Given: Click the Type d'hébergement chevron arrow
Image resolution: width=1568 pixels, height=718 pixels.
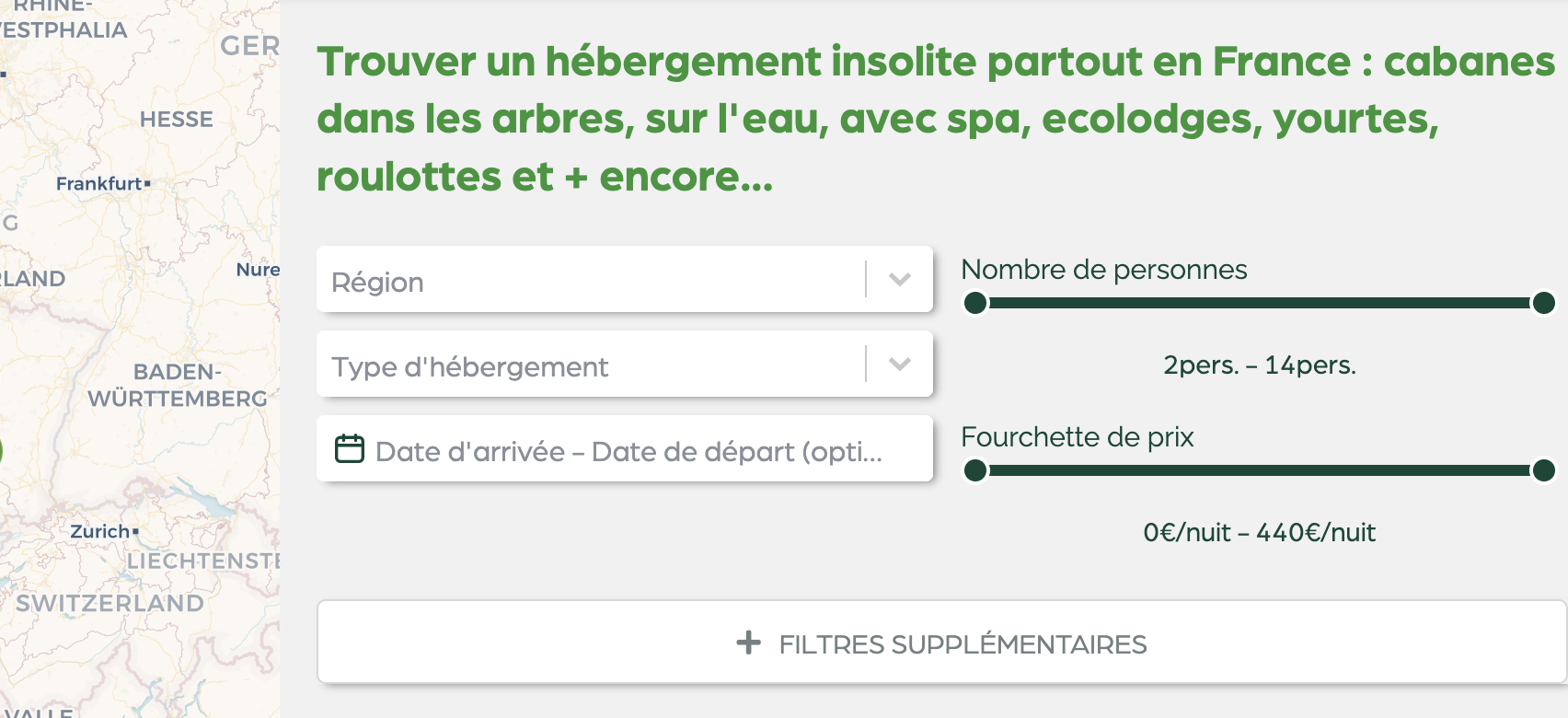Looking at the screenshot, I should pos(900,364).
